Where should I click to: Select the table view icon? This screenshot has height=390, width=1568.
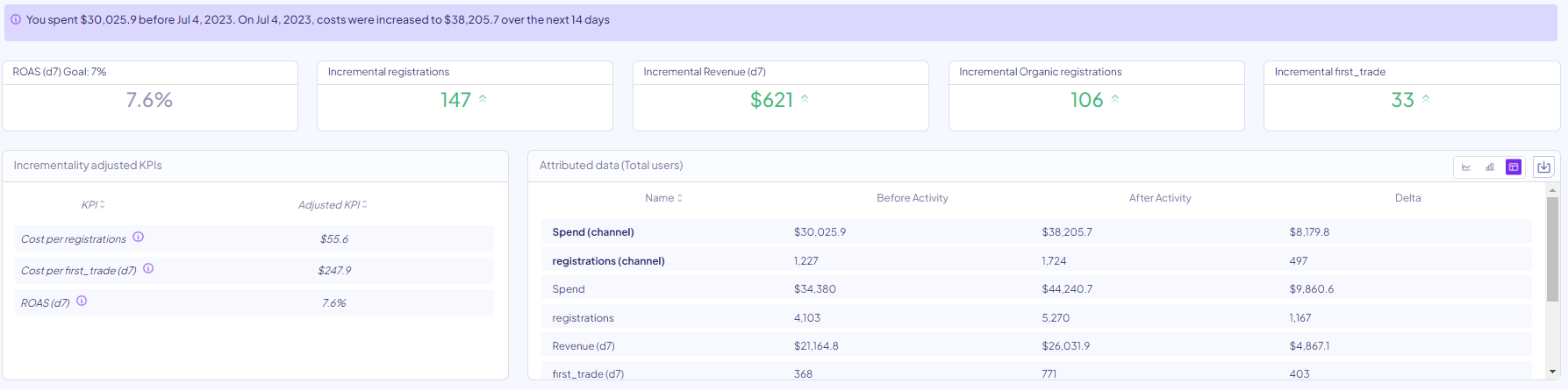pyautogui.click(x=1514, y=167)
